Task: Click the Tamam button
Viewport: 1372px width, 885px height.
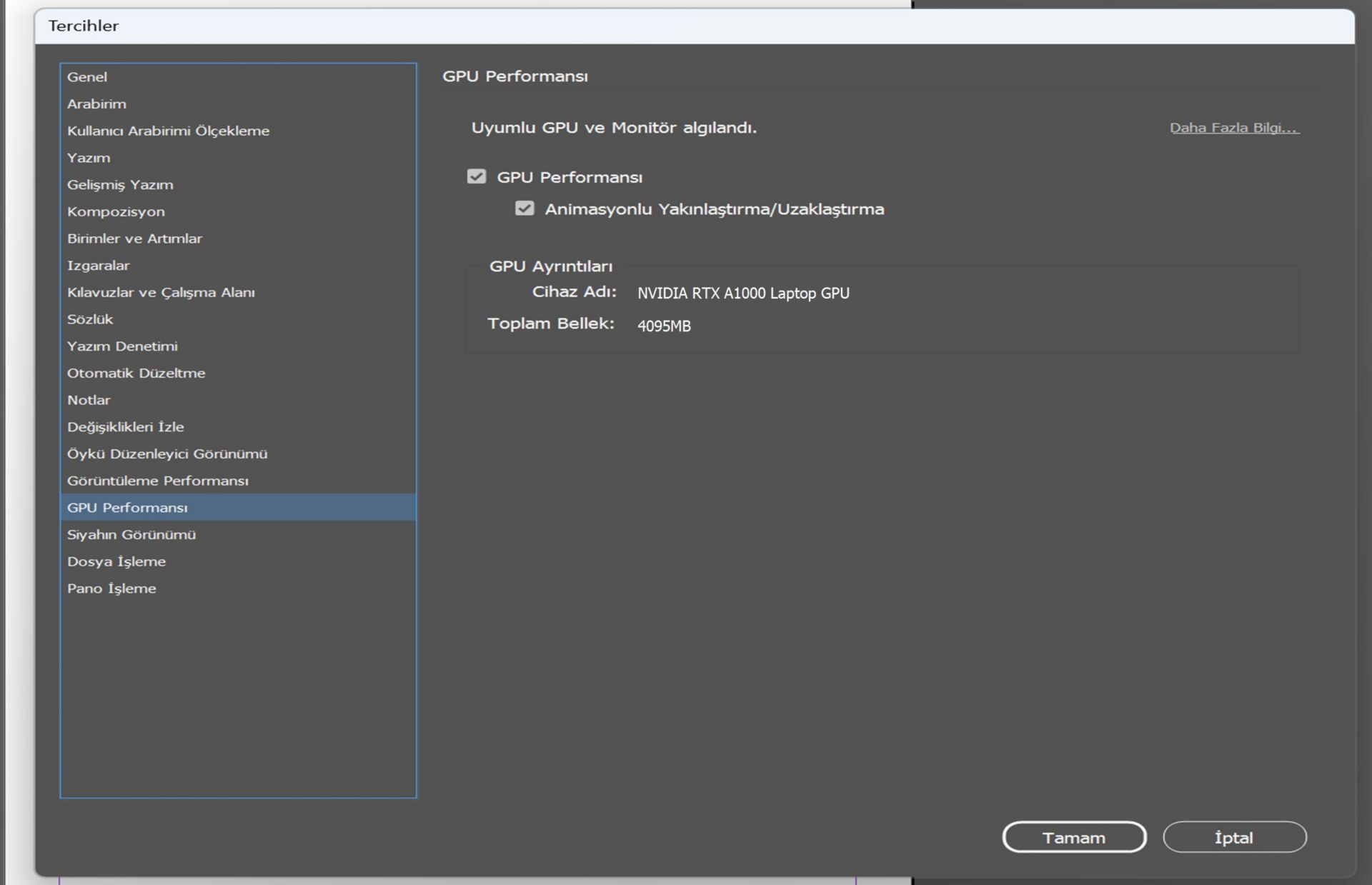Action: click(1073, 837)
